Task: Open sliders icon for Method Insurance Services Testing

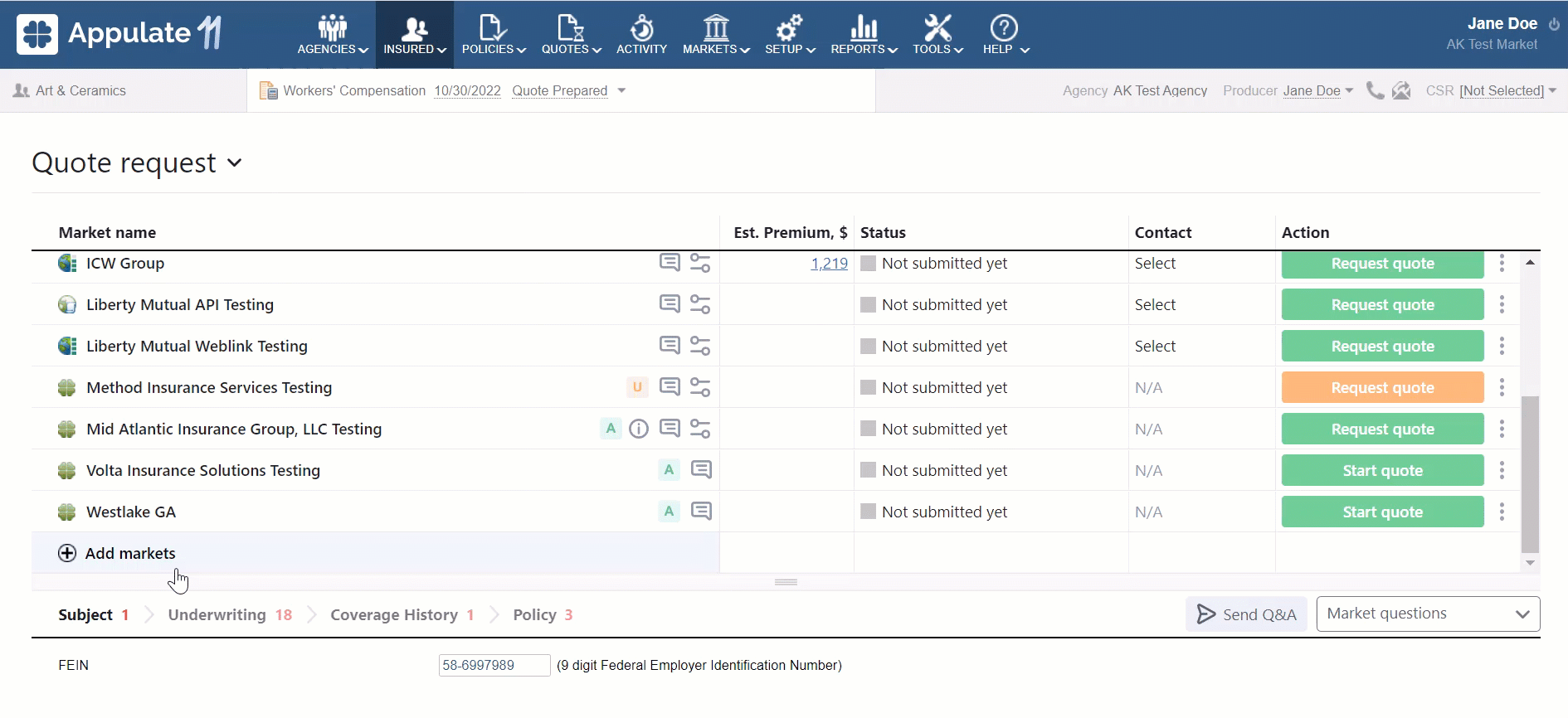Action: pos(700,387)
